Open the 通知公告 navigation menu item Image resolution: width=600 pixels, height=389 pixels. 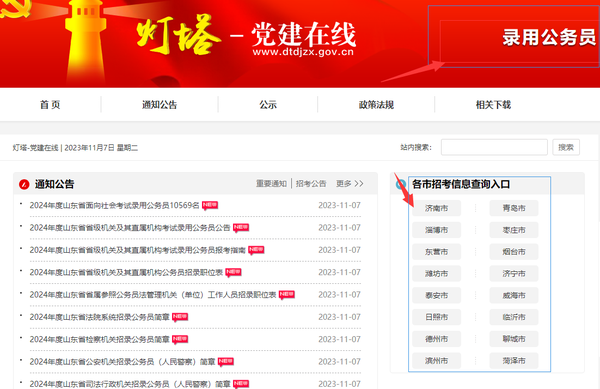(160, 105)
